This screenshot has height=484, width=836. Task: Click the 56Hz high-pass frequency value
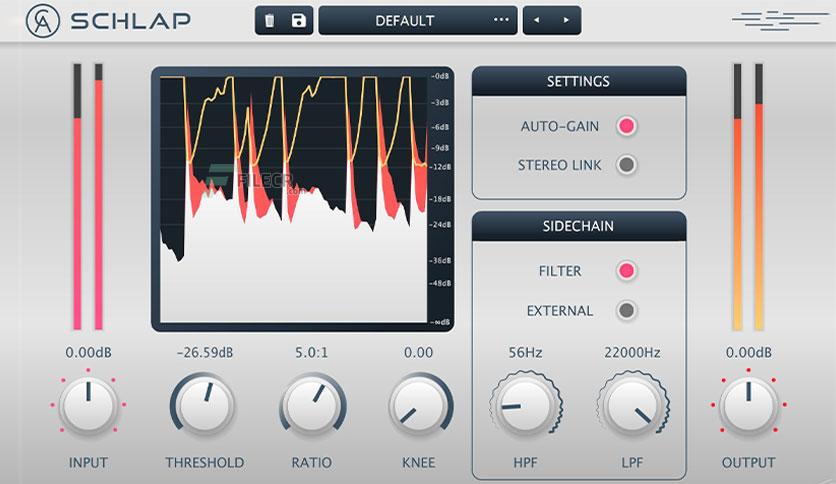tap(525, 352)
